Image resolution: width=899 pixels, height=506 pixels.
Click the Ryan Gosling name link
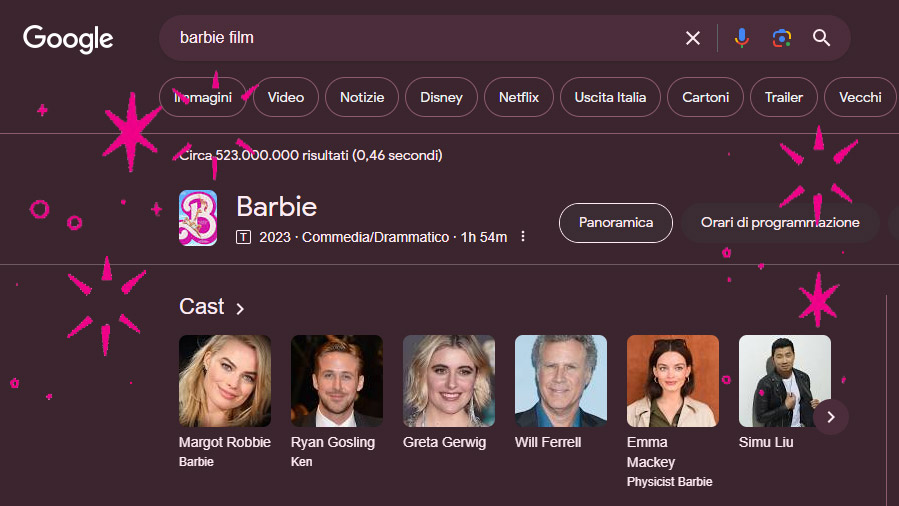333,442
